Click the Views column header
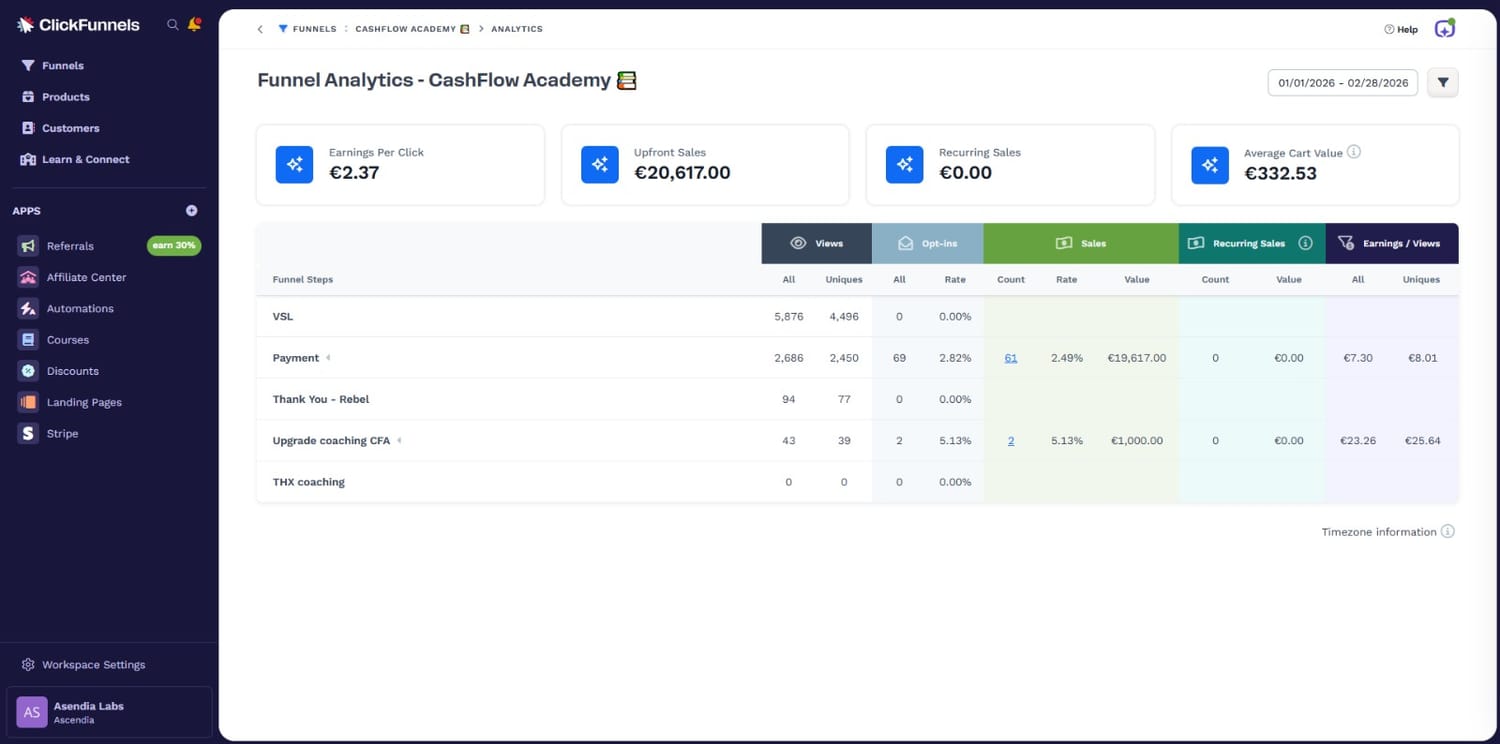Screen dimensions: 1500x744 pyautogui.click(x=817, y=243)
